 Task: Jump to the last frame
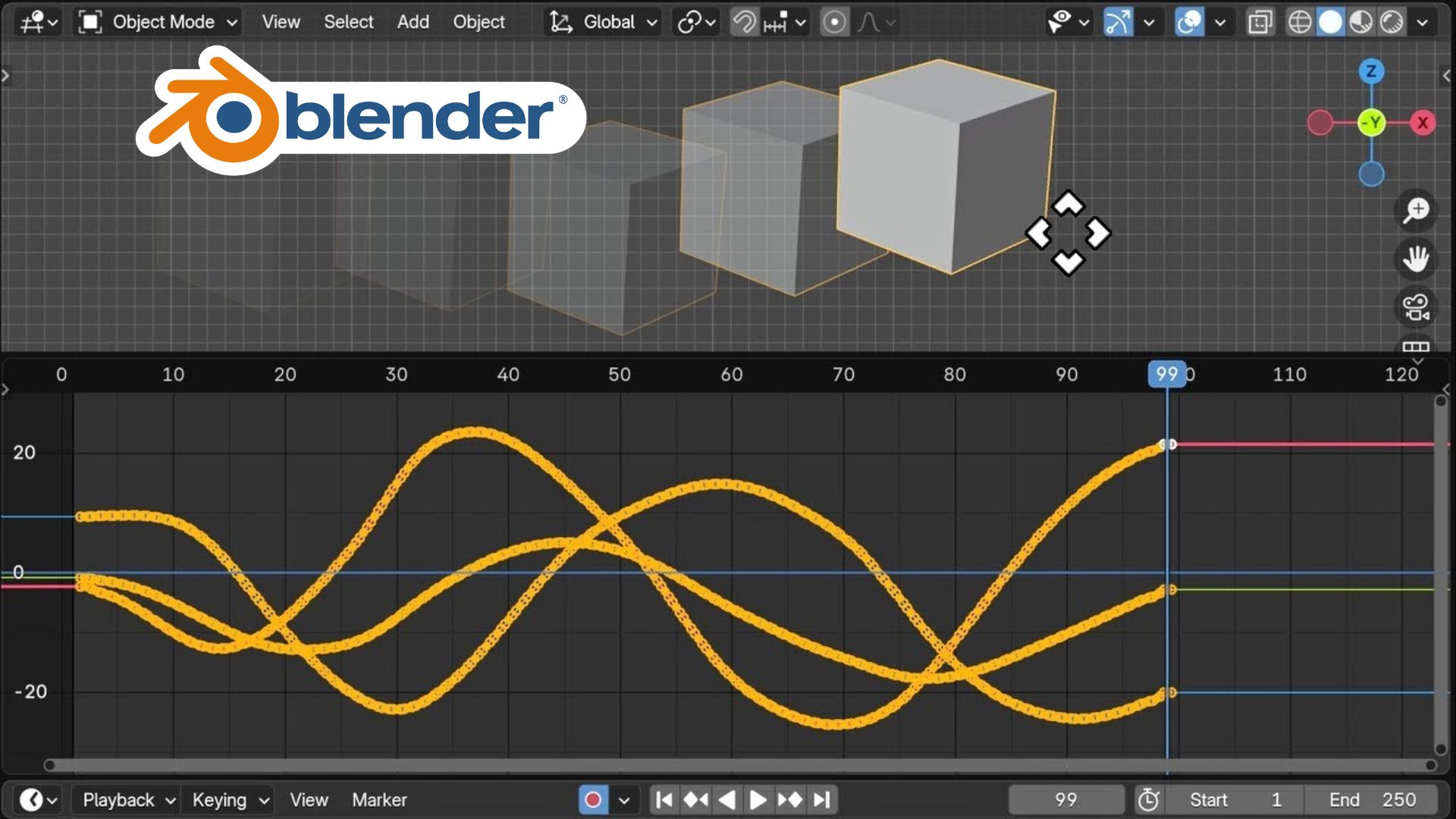coord(821,800)
